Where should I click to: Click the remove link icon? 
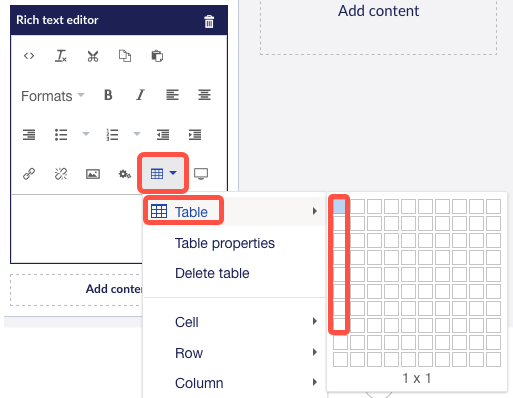pos(61,174)
